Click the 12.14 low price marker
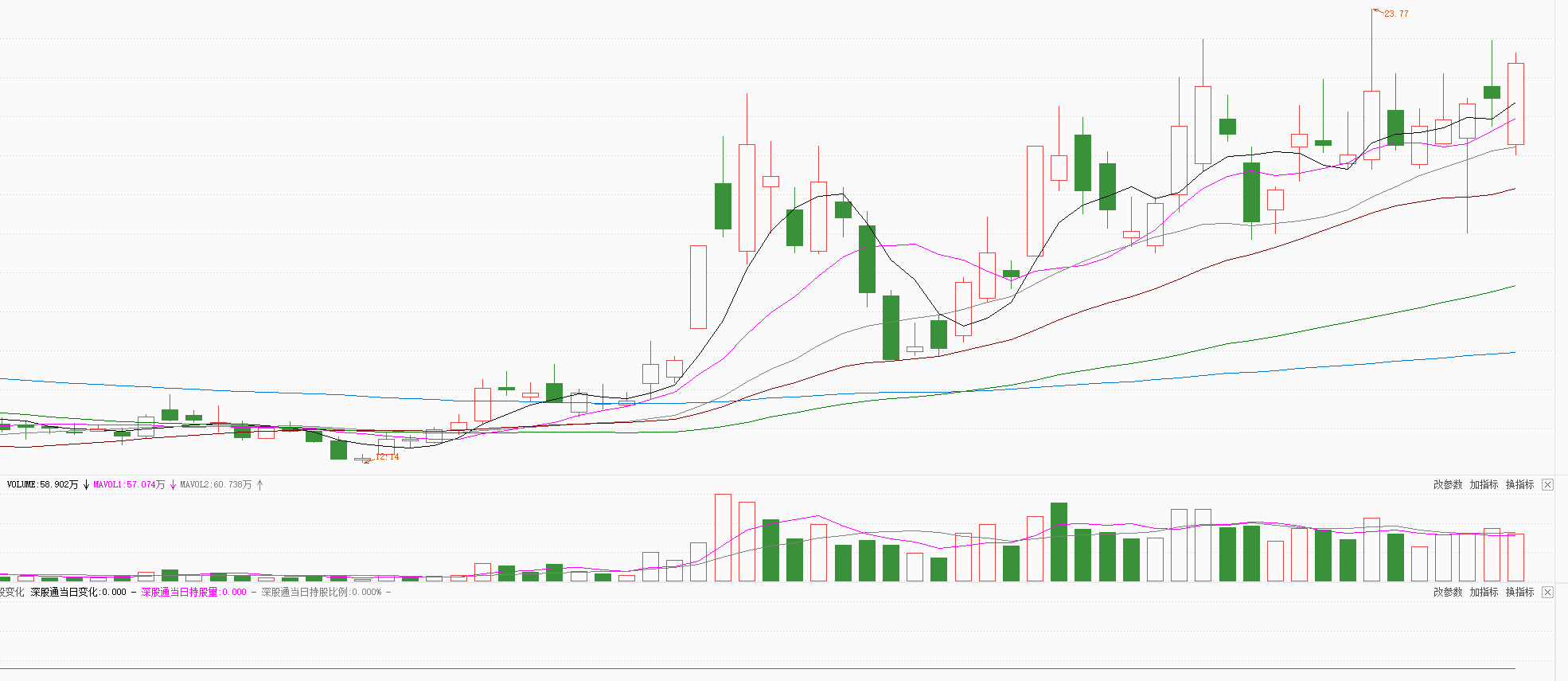Screen dimensions: 1568x681 (x=387, y=457)
